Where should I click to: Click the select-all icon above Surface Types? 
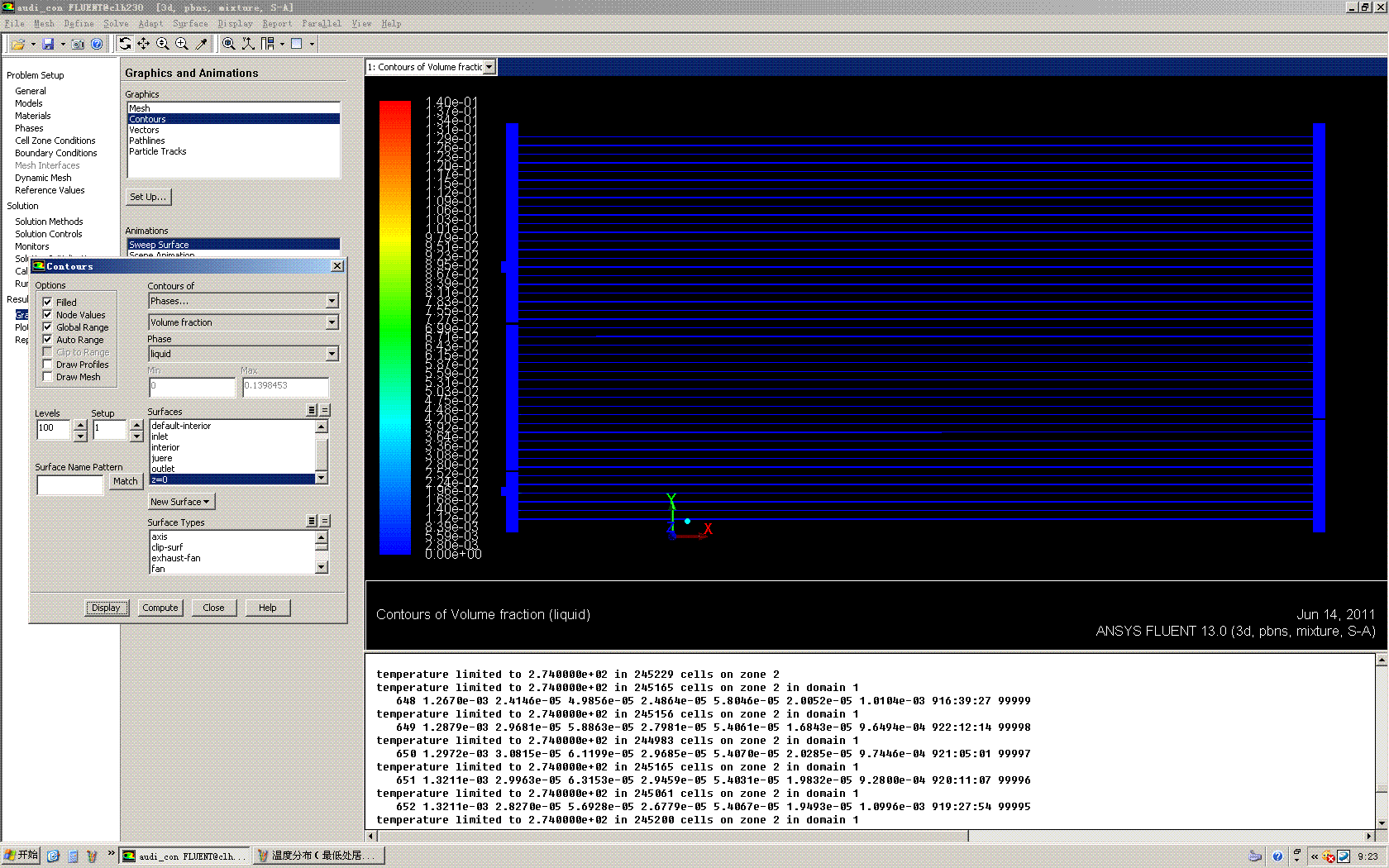click(312, 521)
